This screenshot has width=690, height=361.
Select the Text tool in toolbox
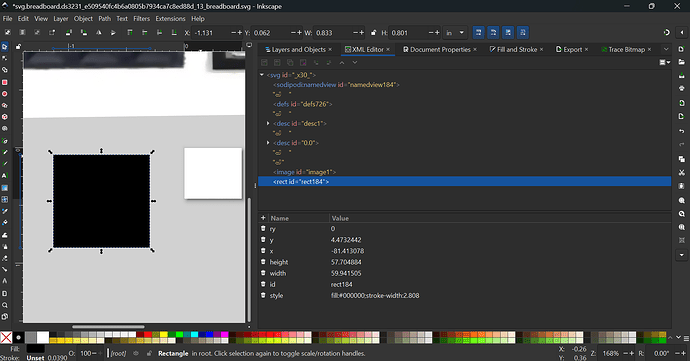5,175
